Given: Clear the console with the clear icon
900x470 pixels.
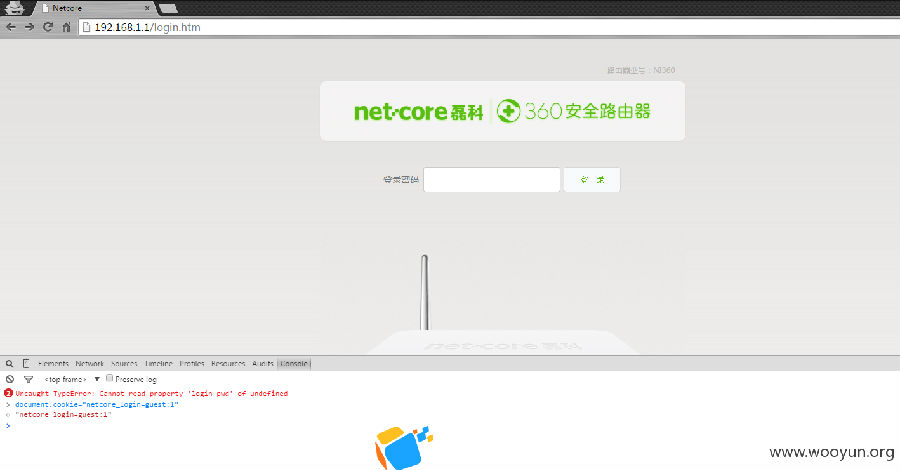Looking at the screenshot, I should 10,379.
